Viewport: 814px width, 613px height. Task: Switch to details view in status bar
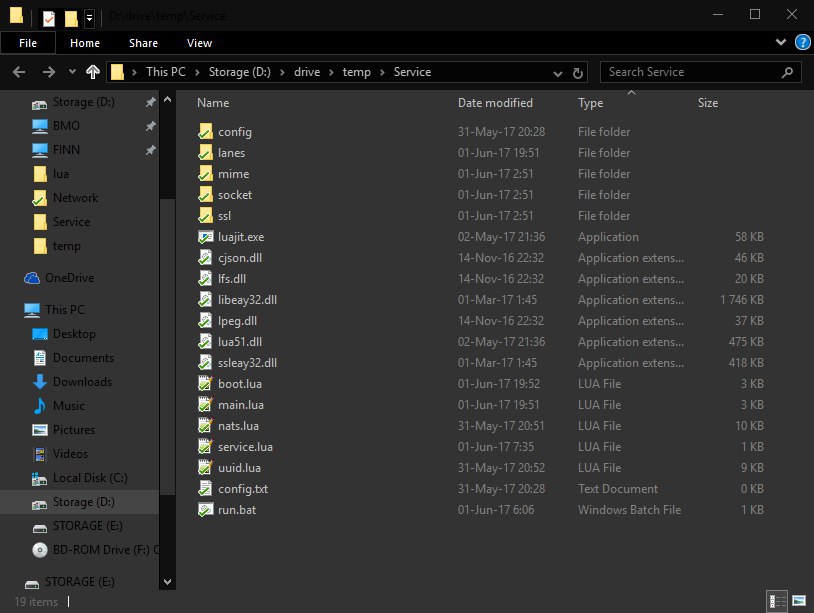pos(777,601)
